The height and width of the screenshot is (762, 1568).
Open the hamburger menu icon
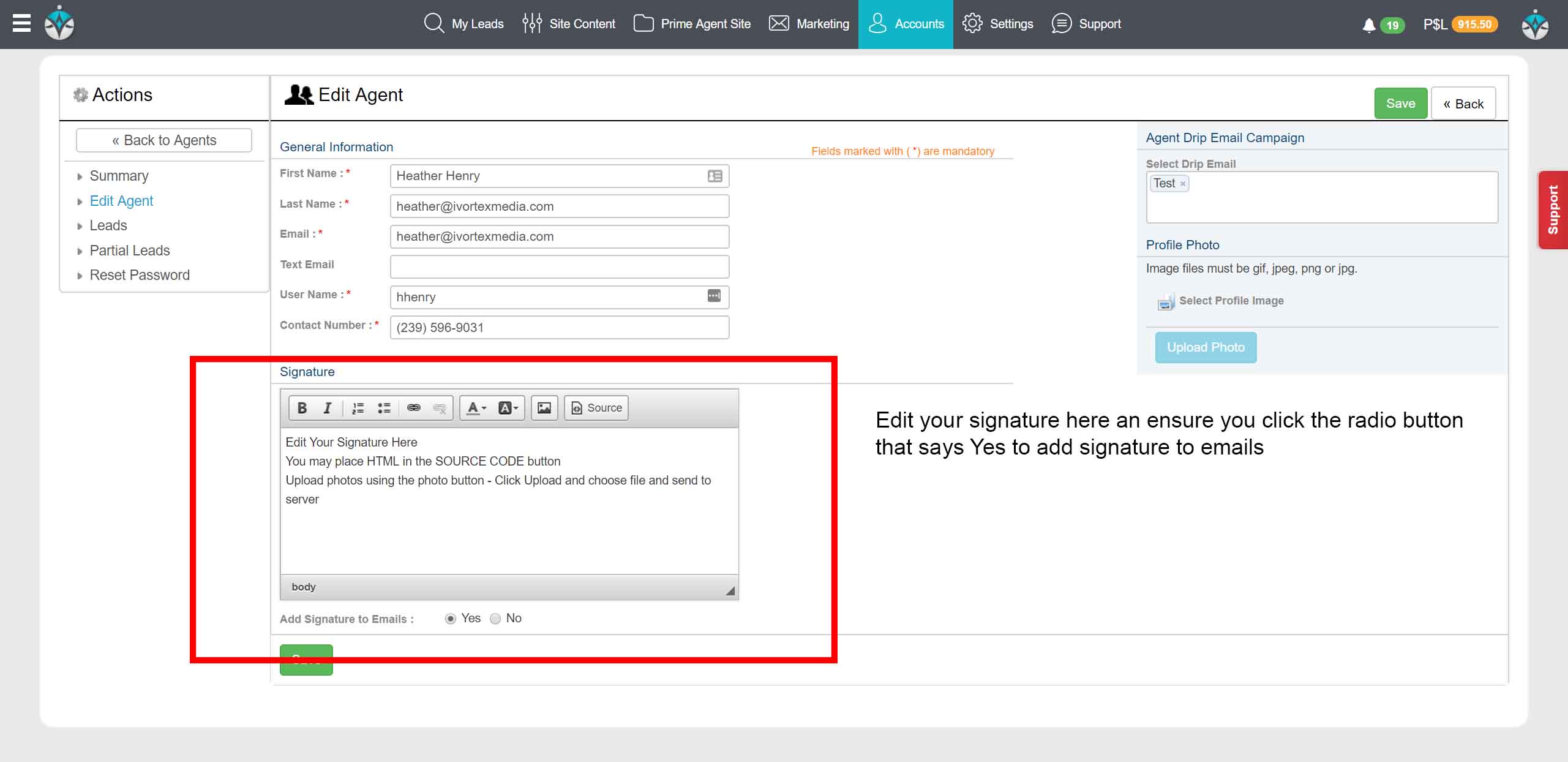[21, 23]
